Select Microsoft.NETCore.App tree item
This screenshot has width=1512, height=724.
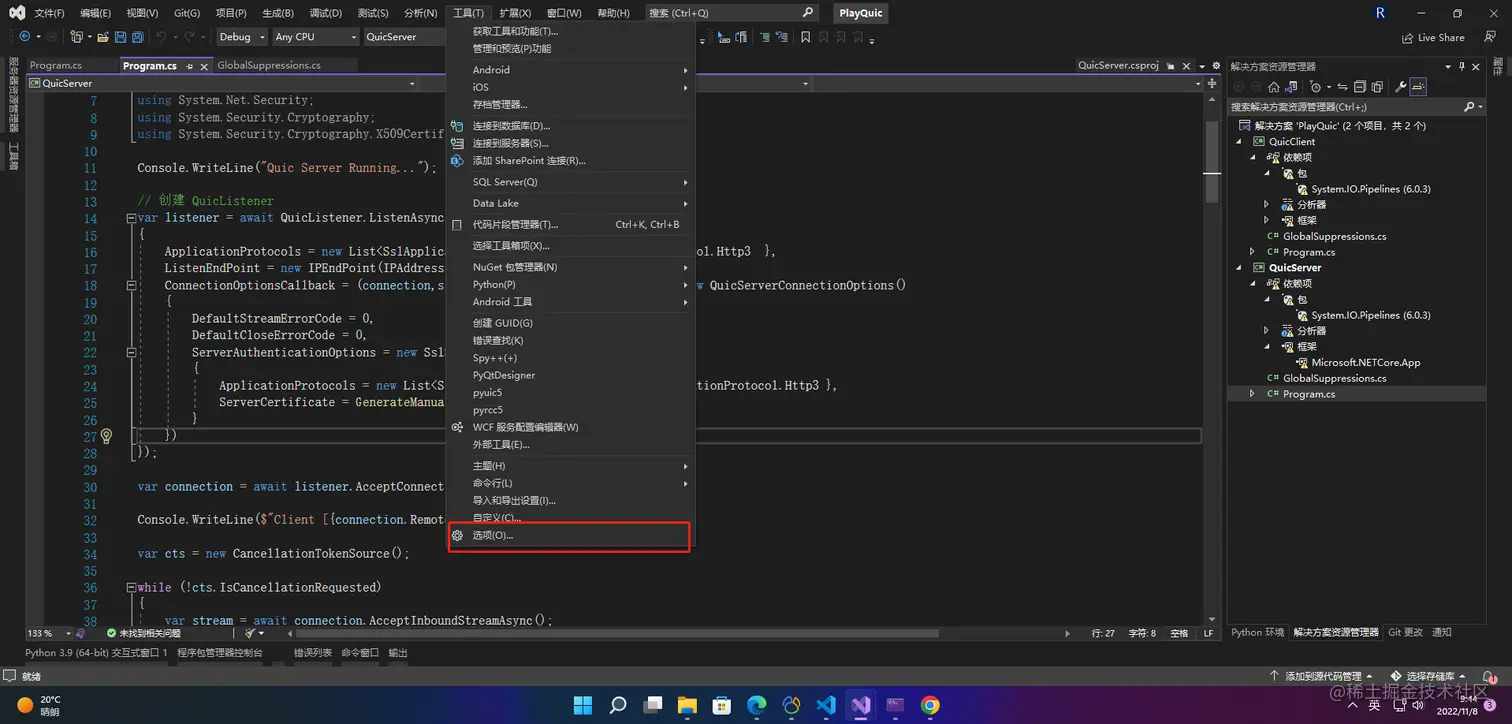[1365, 363]
